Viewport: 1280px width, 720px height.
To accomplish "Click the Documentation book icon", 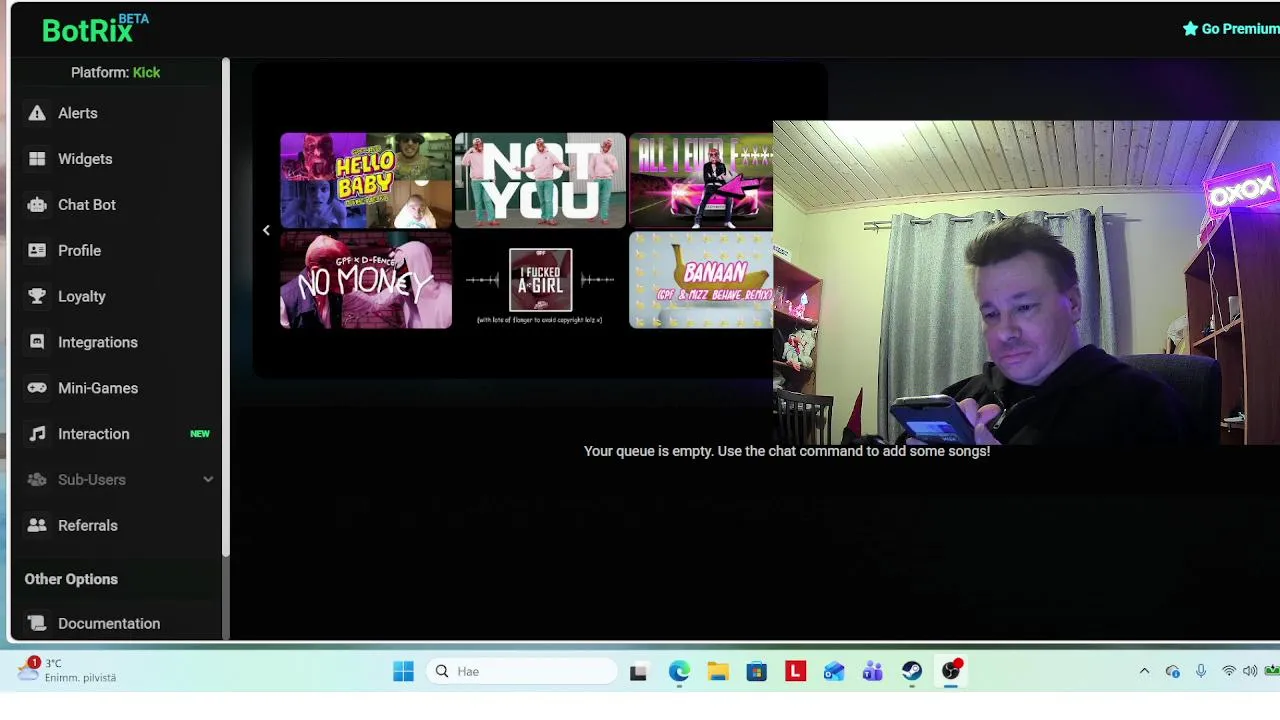I will [37, 623].
